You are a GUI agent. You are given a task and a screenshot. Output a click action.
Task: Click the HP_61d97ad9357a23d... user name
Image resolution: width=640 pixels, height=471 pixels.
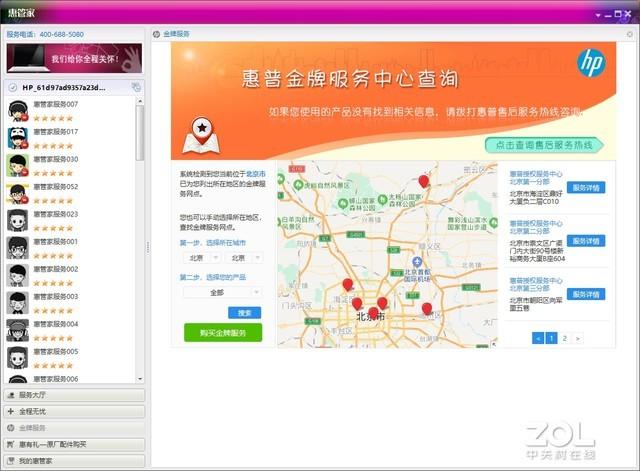click(64, 87)
